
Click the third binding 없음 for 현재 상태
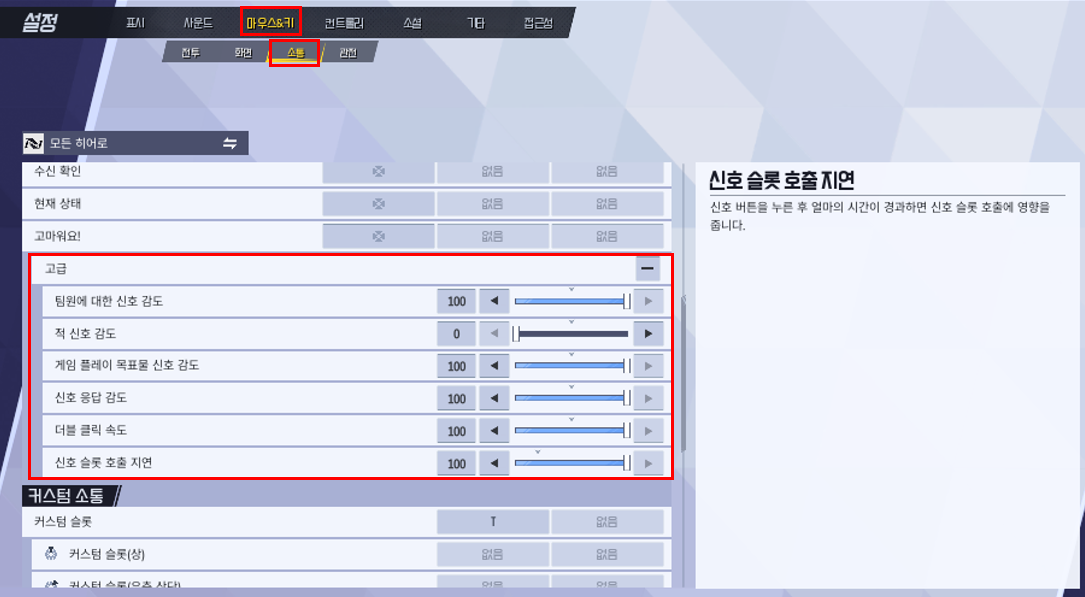(x=607, y=204)
